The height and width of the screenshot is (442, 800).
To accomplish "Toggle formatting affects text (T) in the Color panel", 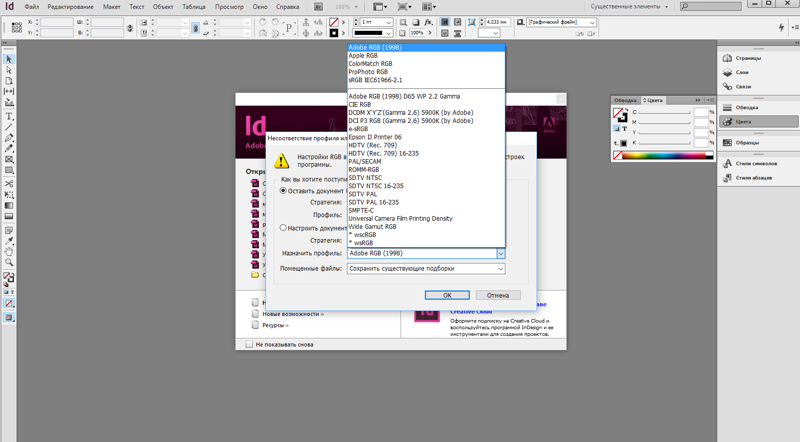I will [624, 129].
